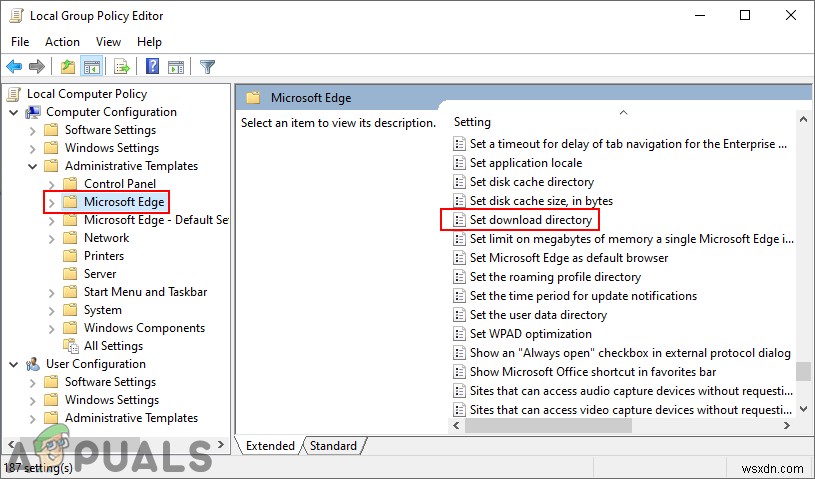Click policy icon beside Set application locale
Screen dimensions: 815x479
coord(459,163)
